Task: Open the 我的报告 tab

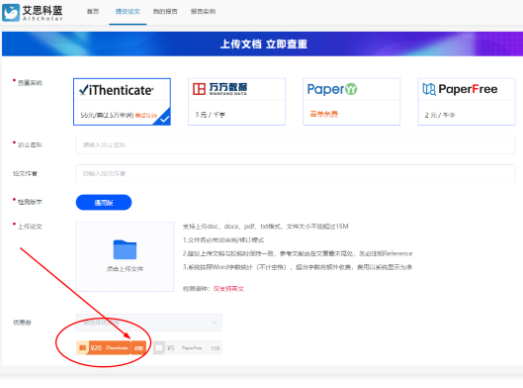Action: pyautogui.click(x=165, y=11)
